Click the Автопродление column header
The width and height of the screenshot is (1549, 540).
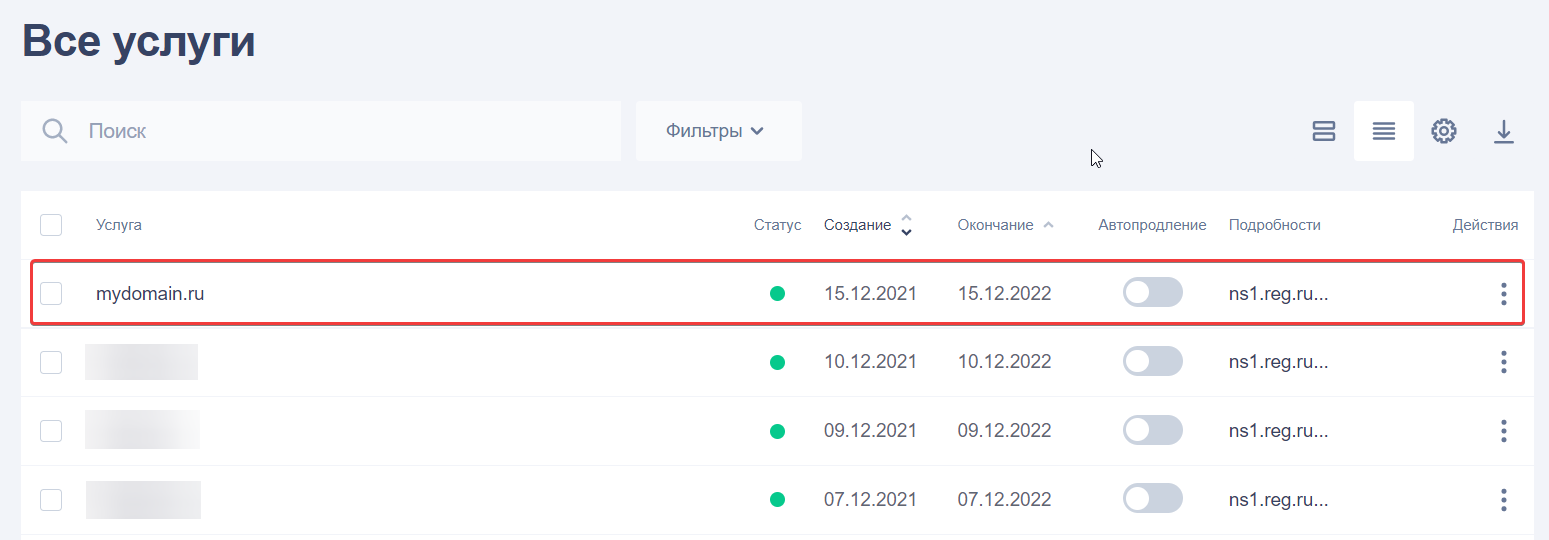click(1152, 225)
